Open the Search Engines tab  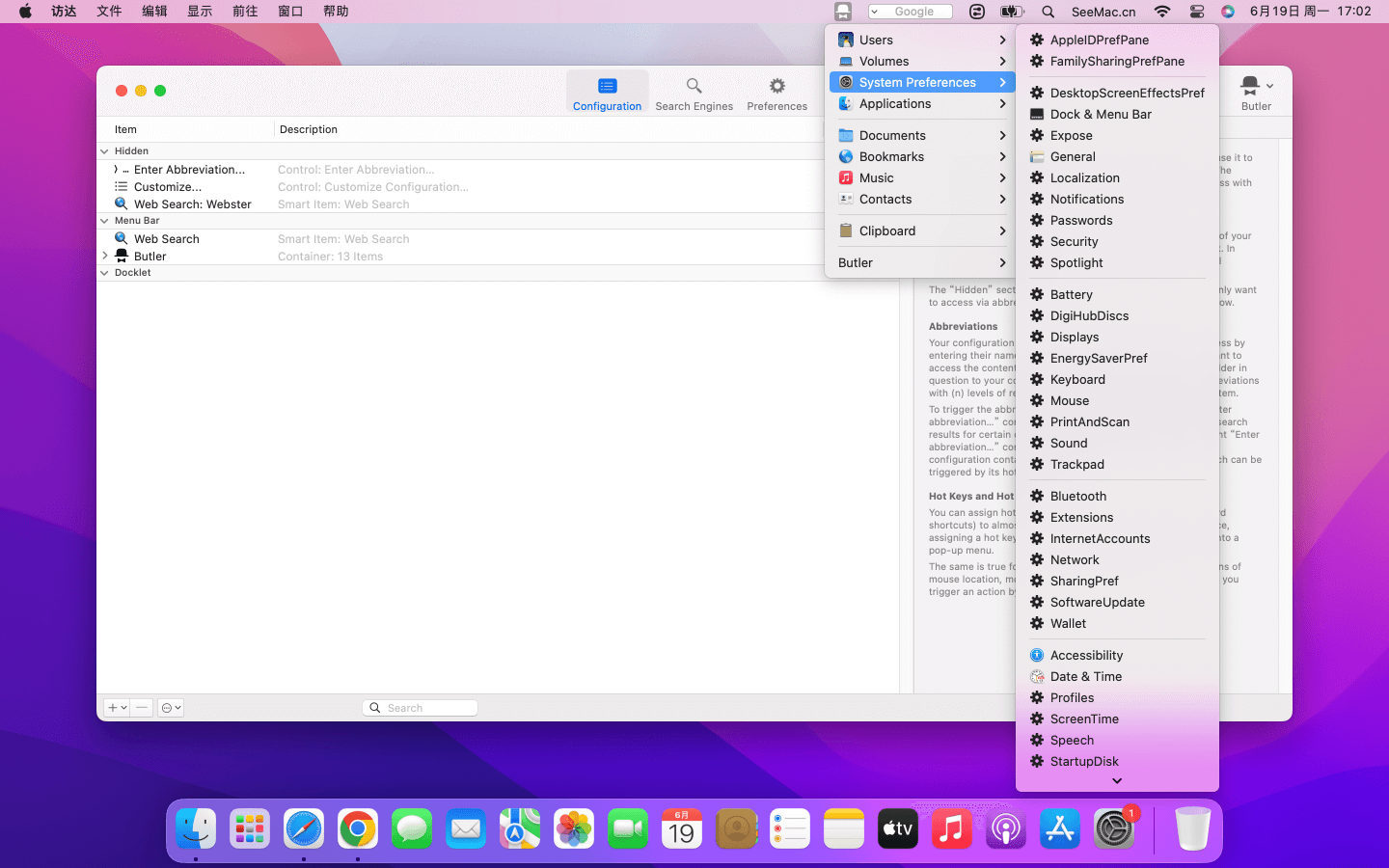point(694,94)
